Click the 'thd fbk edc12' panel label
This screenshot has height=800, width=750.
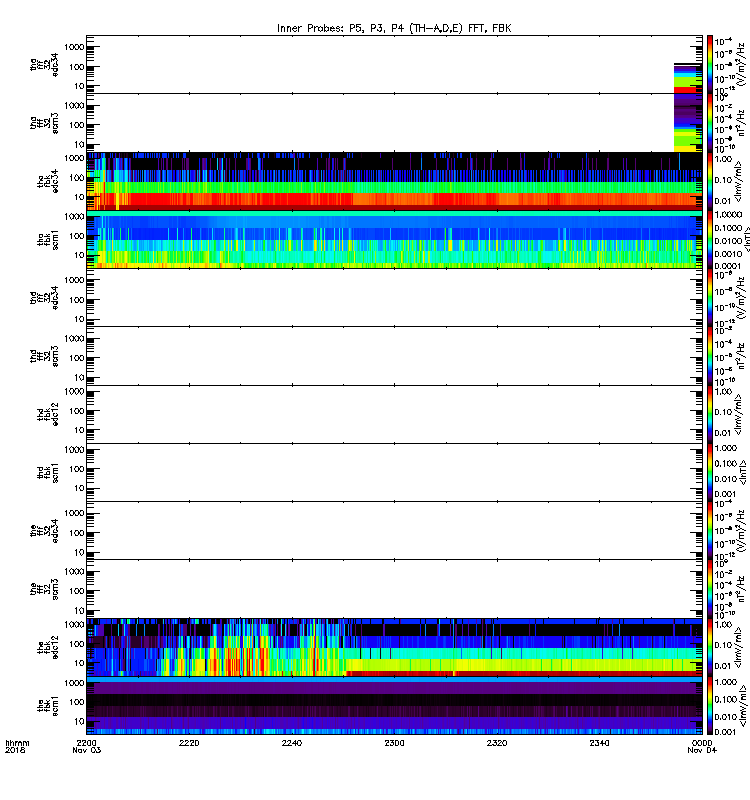pyautogui.click(x=48, y=414)
